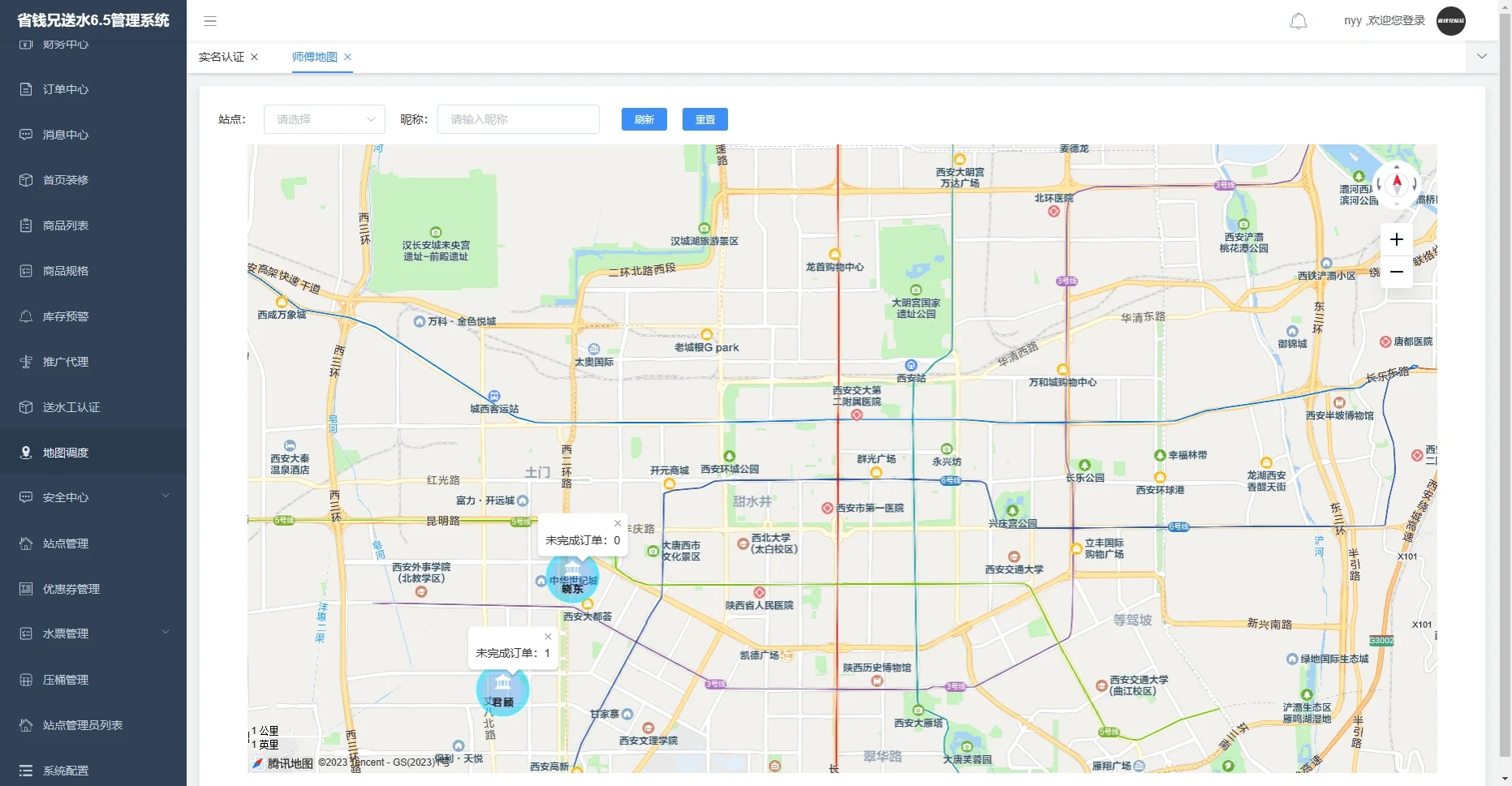Click the map zoom out minus button
Screen dimensions: 1512x786
click(1396, 272)
